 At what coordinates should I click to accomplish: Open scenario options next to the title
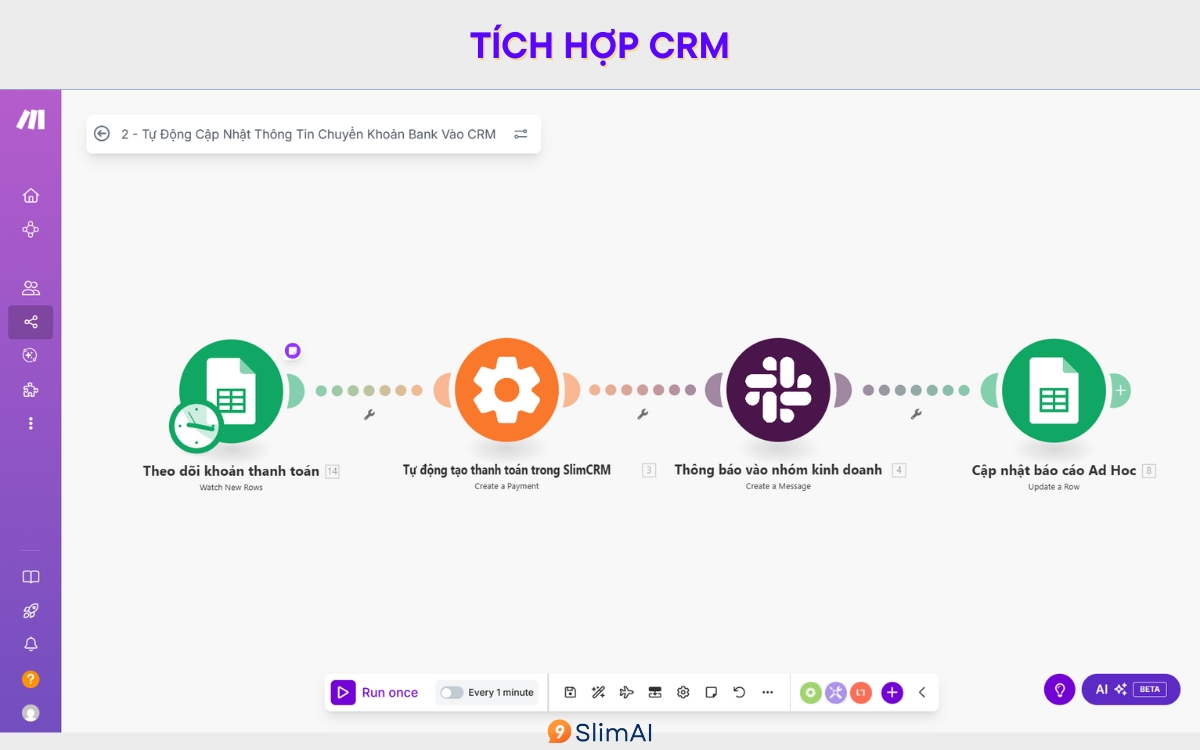(520, 134)
